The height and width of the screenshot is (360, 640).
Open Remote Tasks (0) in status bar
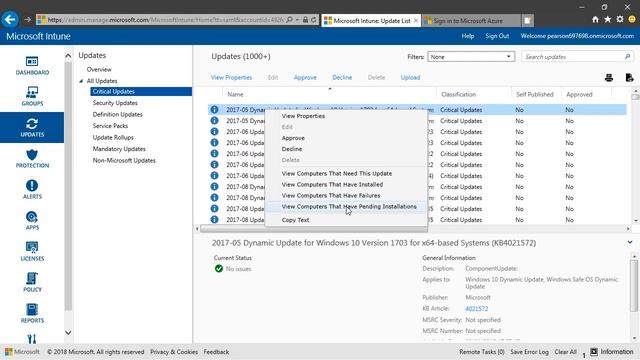pyautogui.click(x=482, y=351)
